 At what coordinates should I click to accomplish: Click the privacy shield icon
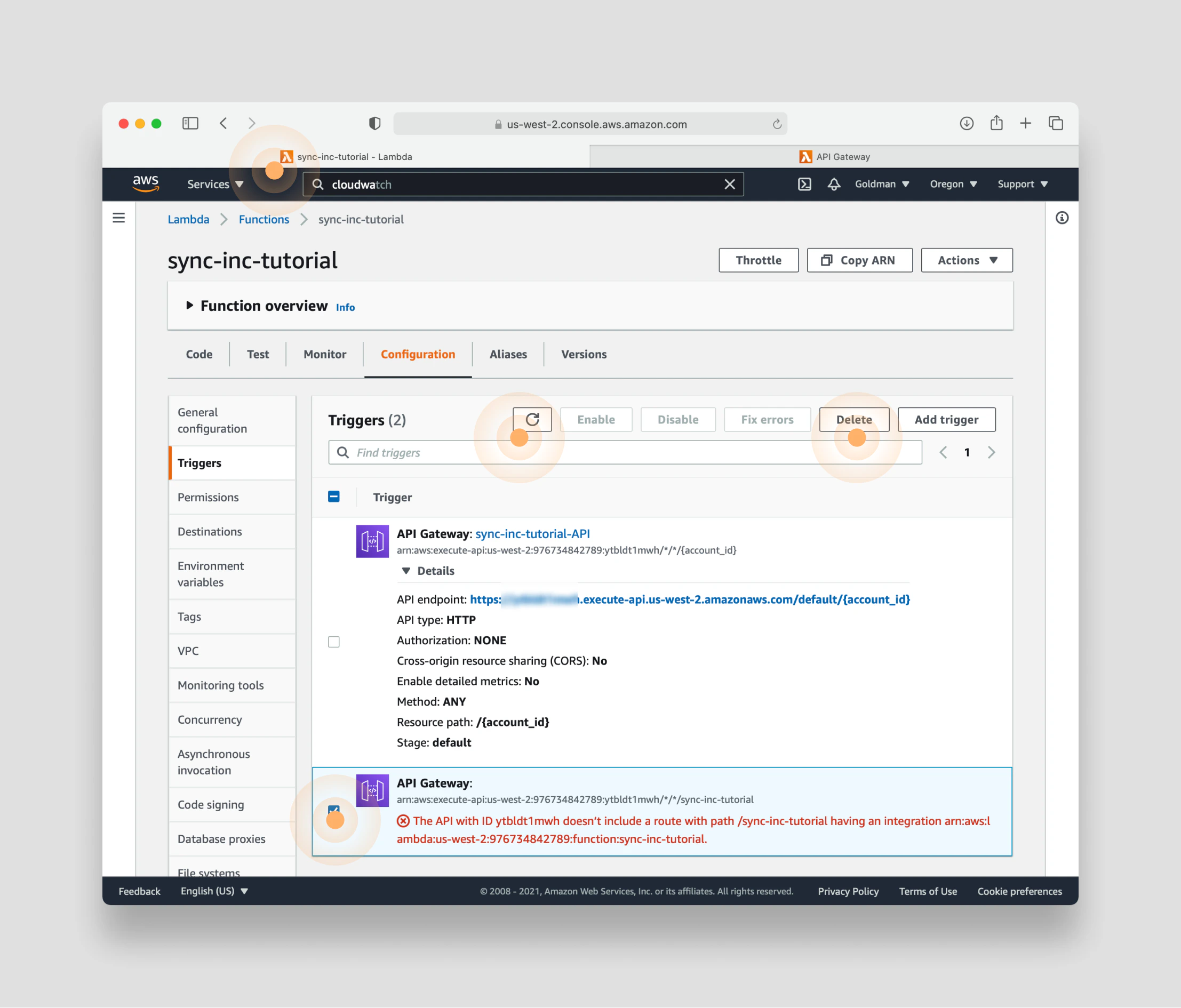[x=374, y=123]
